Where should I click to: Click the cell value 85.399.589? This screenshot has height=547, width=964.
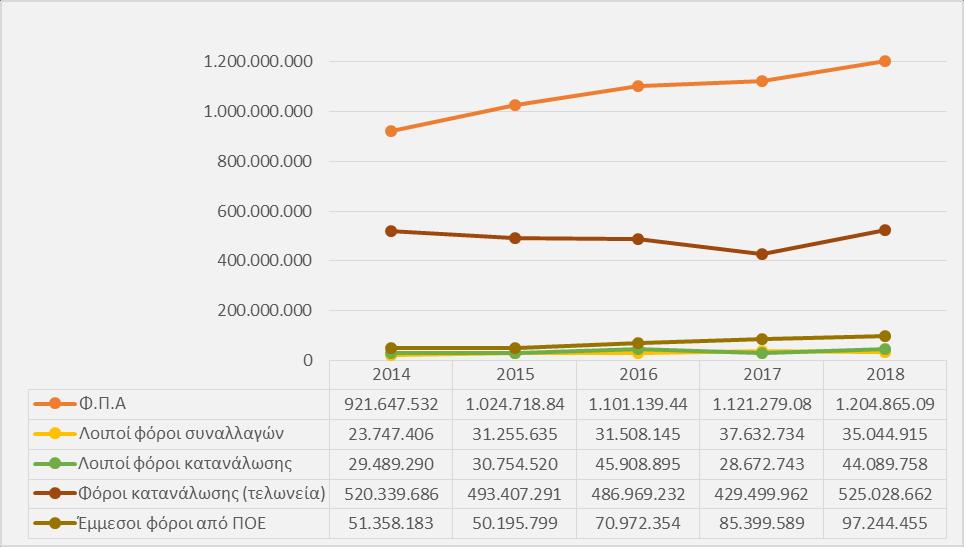762,524
